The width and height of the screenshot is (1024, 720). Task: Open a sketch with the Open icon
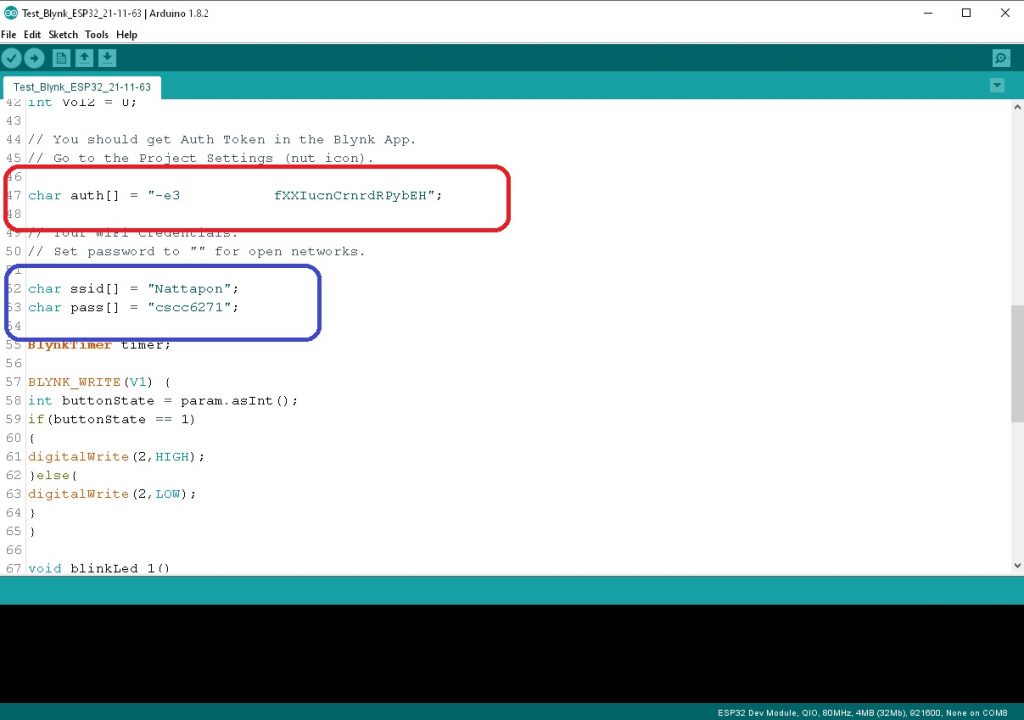pos(84,58)
